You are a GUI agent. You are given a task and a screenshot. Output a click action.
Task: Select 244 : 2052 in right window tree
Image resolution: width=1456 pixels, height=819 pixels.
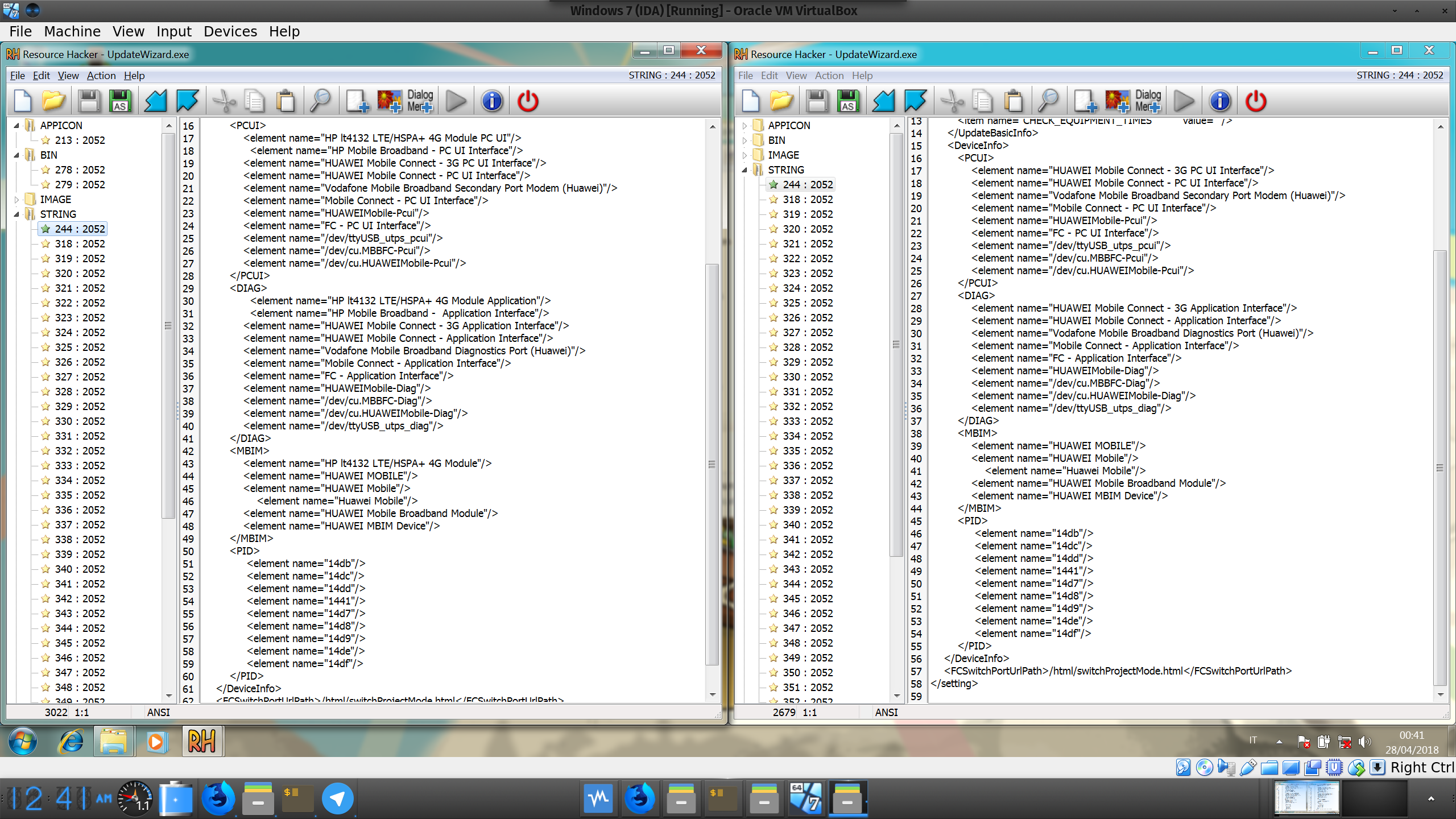coord(808,184)
